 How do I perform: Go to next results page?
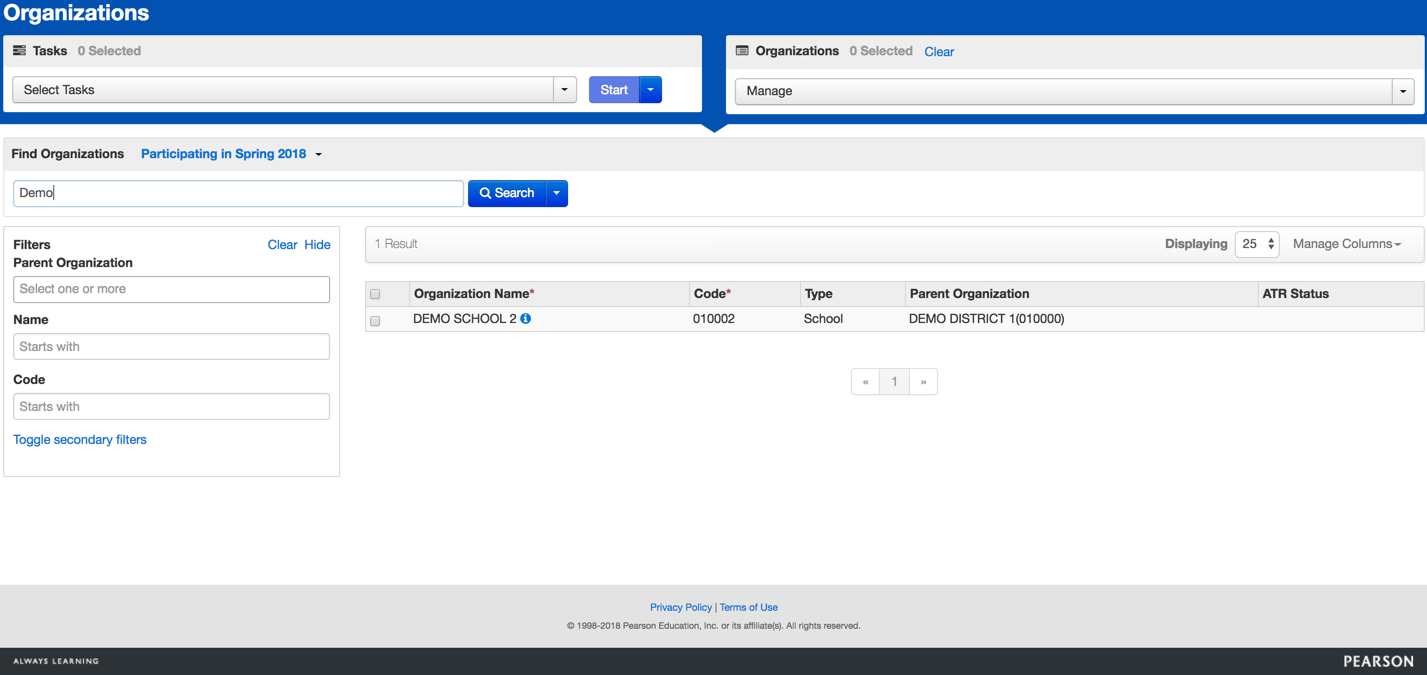(x=923, y=382)
